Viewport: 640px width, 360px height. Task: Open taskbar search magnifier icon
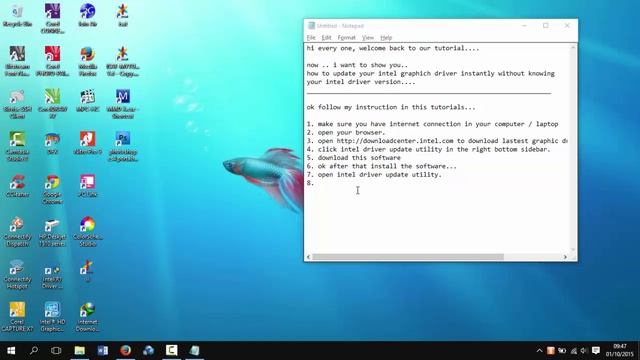tap(34, 351)
